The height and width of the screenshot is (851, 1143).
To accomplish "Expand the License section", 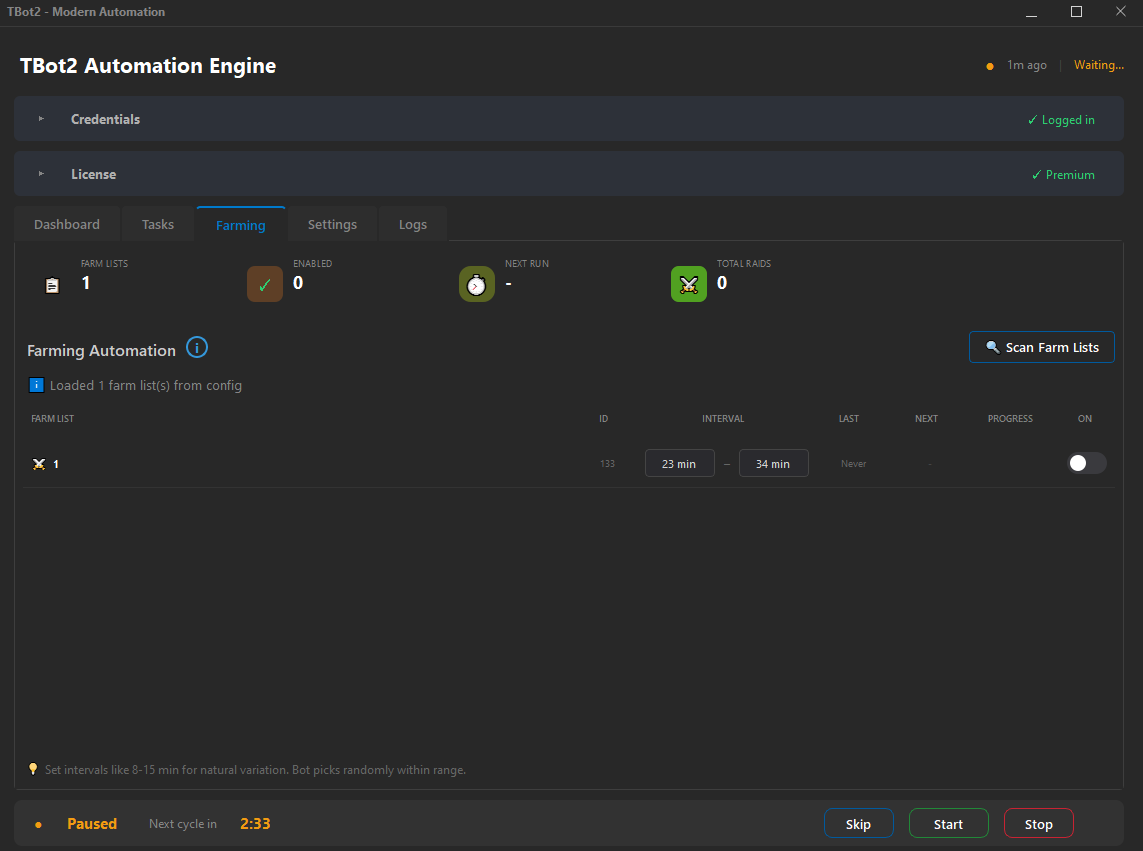I will point(40,172).
